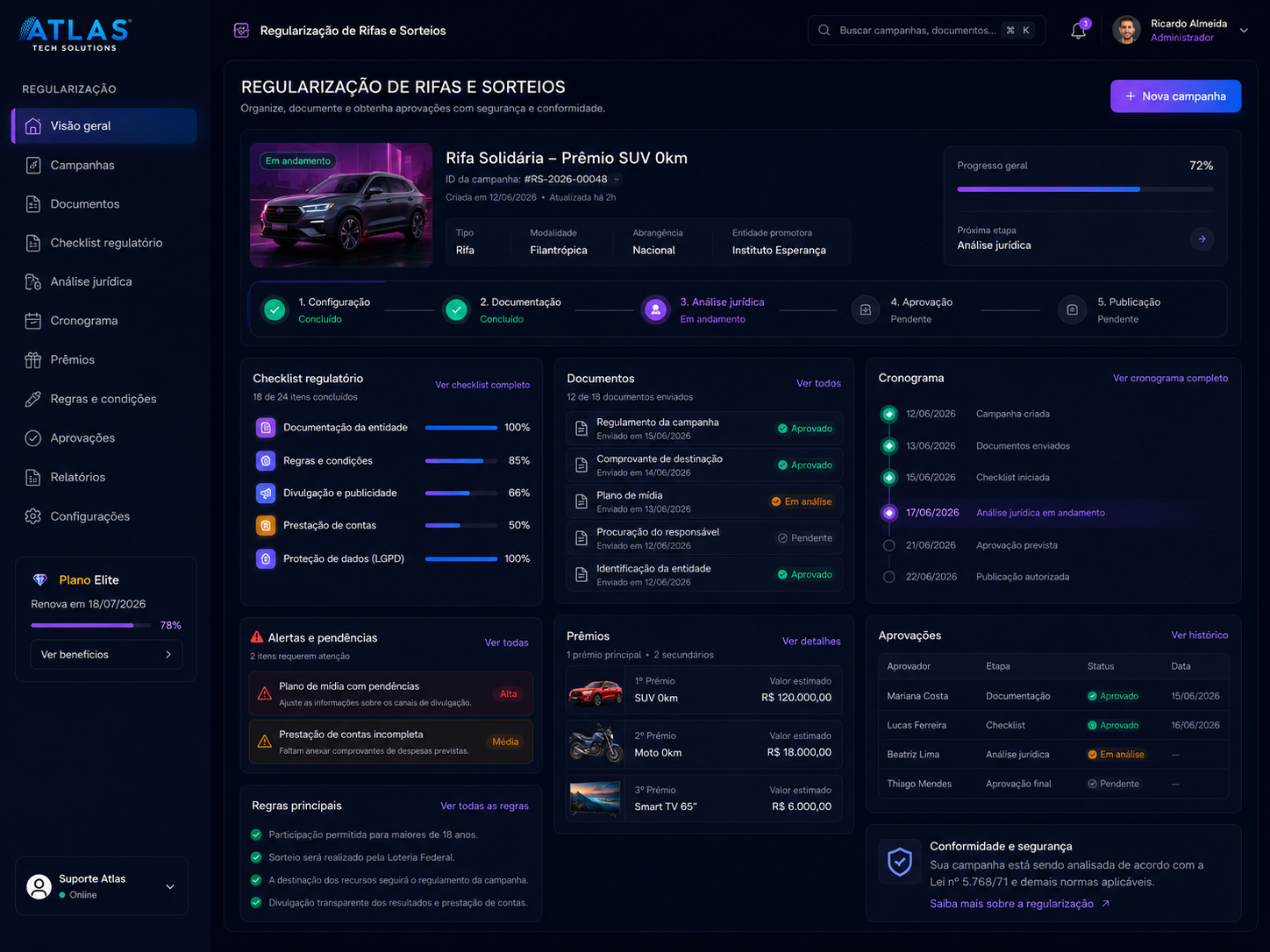The image size is (1270, 952).
Task: Open the Visão geral menu item
Action: click(104, 126)
